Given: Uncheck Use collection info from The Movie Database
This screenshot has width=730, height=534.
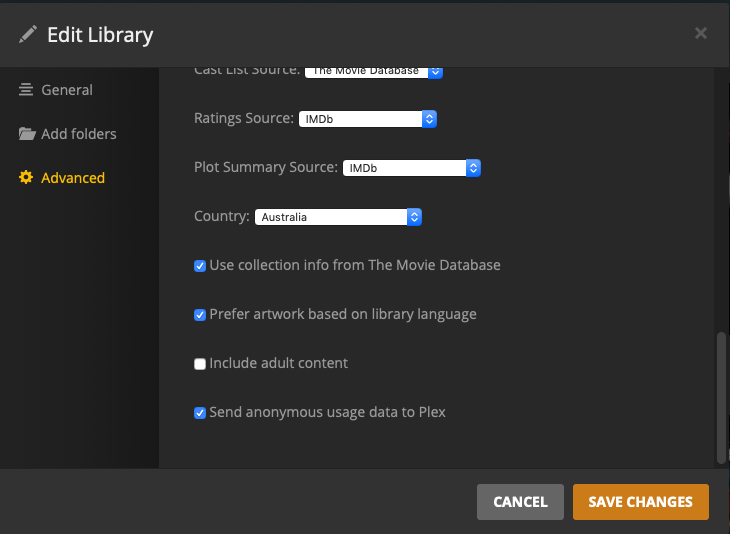Looking at the screenshot, I should 200,266.
